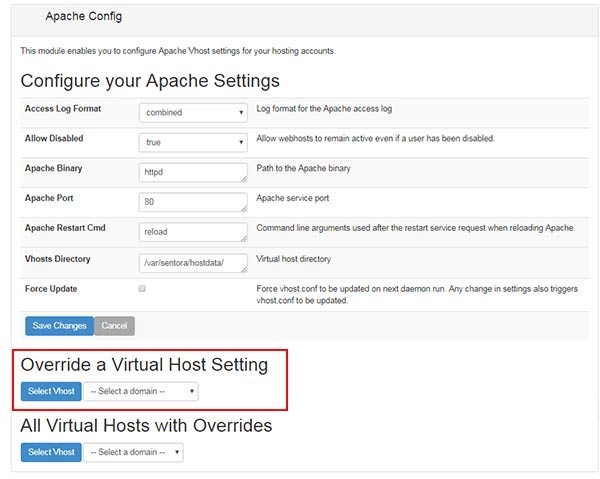This screenshot has width=600, height=479.
Task: Click the 'Command line arguments used after' description
Action: (x=416, y=228)
